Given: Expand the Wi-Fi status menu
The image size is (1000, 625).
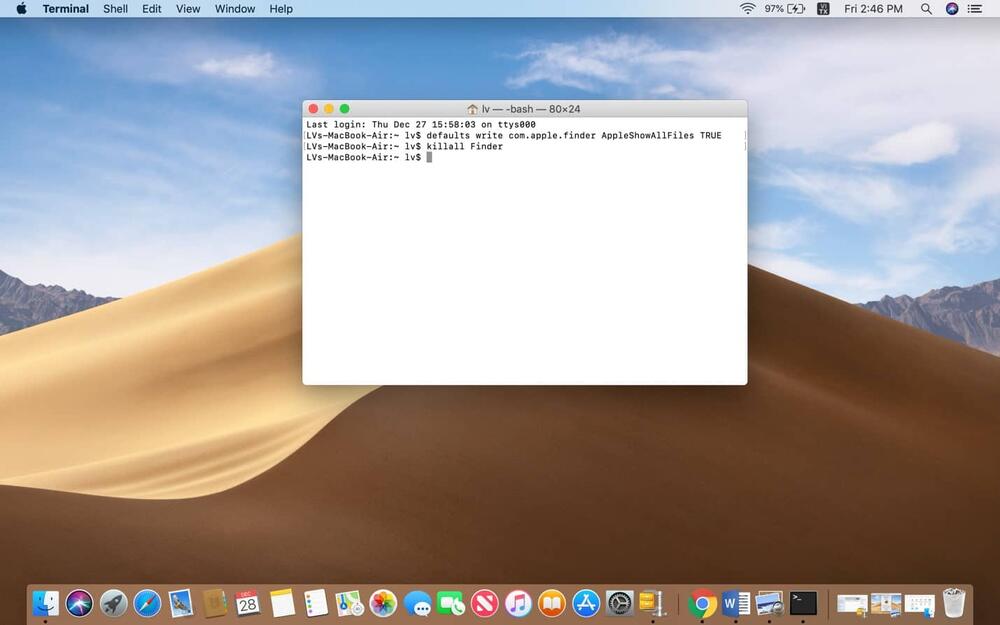Looking at the screenshot, I should pos(747,9).
